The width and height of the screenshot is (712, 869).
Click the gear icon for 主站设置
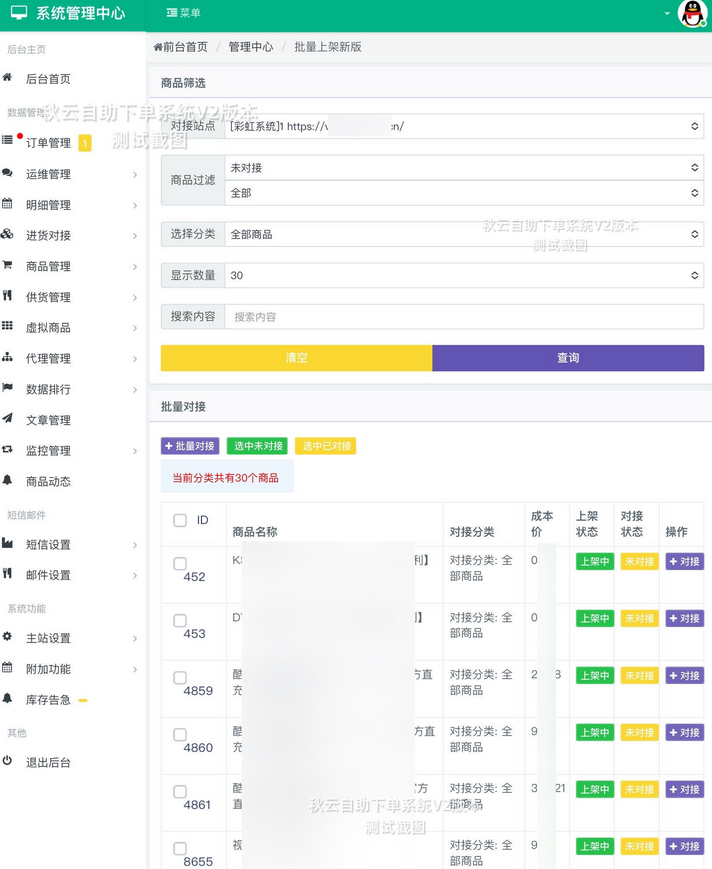pos(7,636)
